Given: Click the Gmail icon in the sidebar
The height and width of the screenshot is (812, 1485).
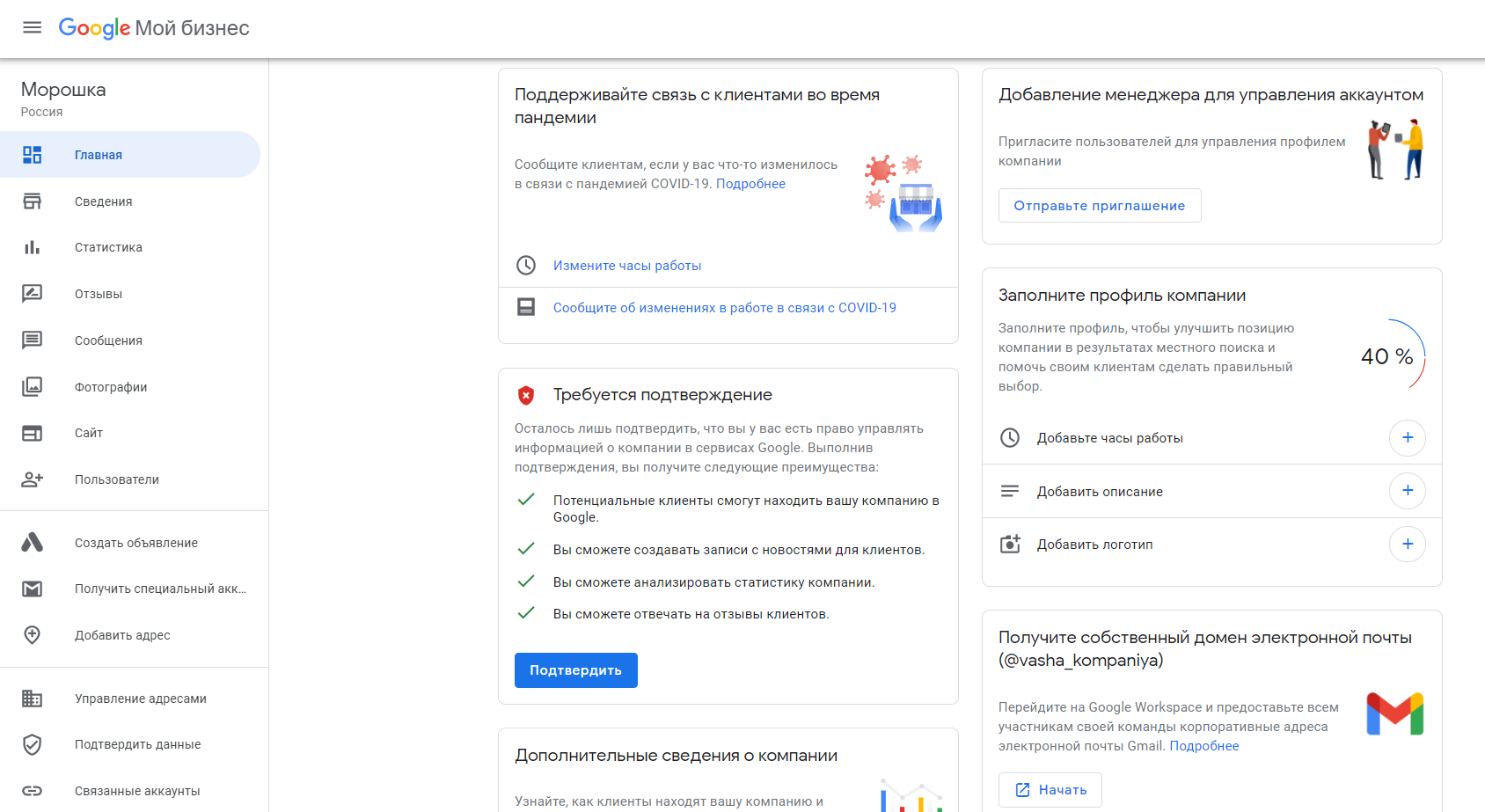Looking at the screenshot, I should (33, 589).
